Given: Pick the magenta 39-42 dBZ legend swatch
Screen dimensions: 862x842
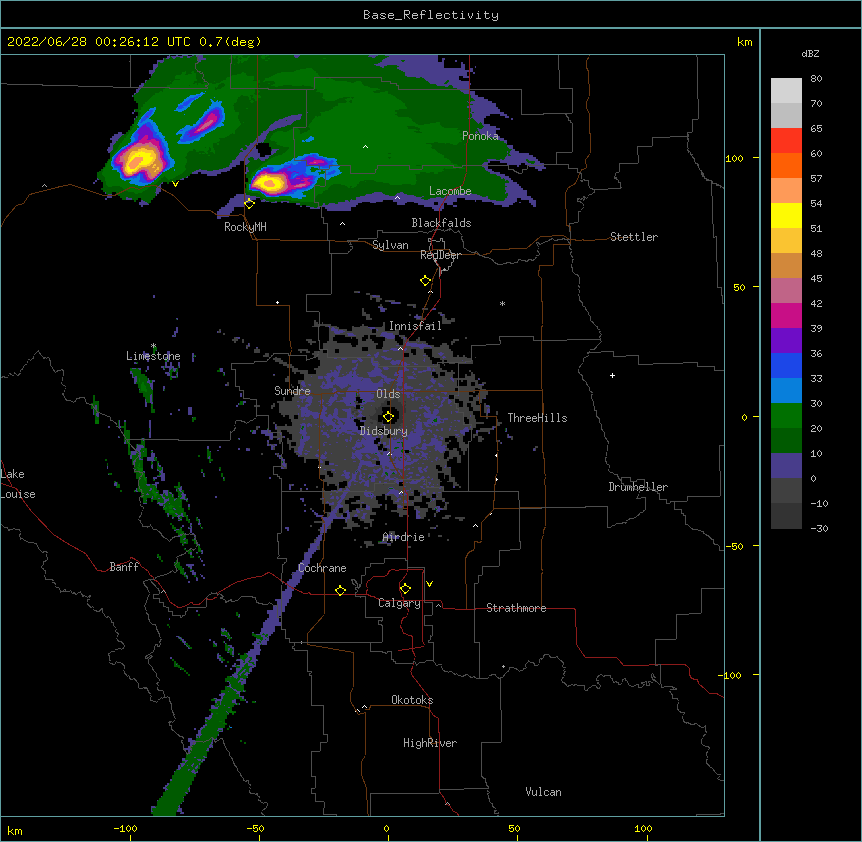Looking at the screenshot, I should coord(786,315).
